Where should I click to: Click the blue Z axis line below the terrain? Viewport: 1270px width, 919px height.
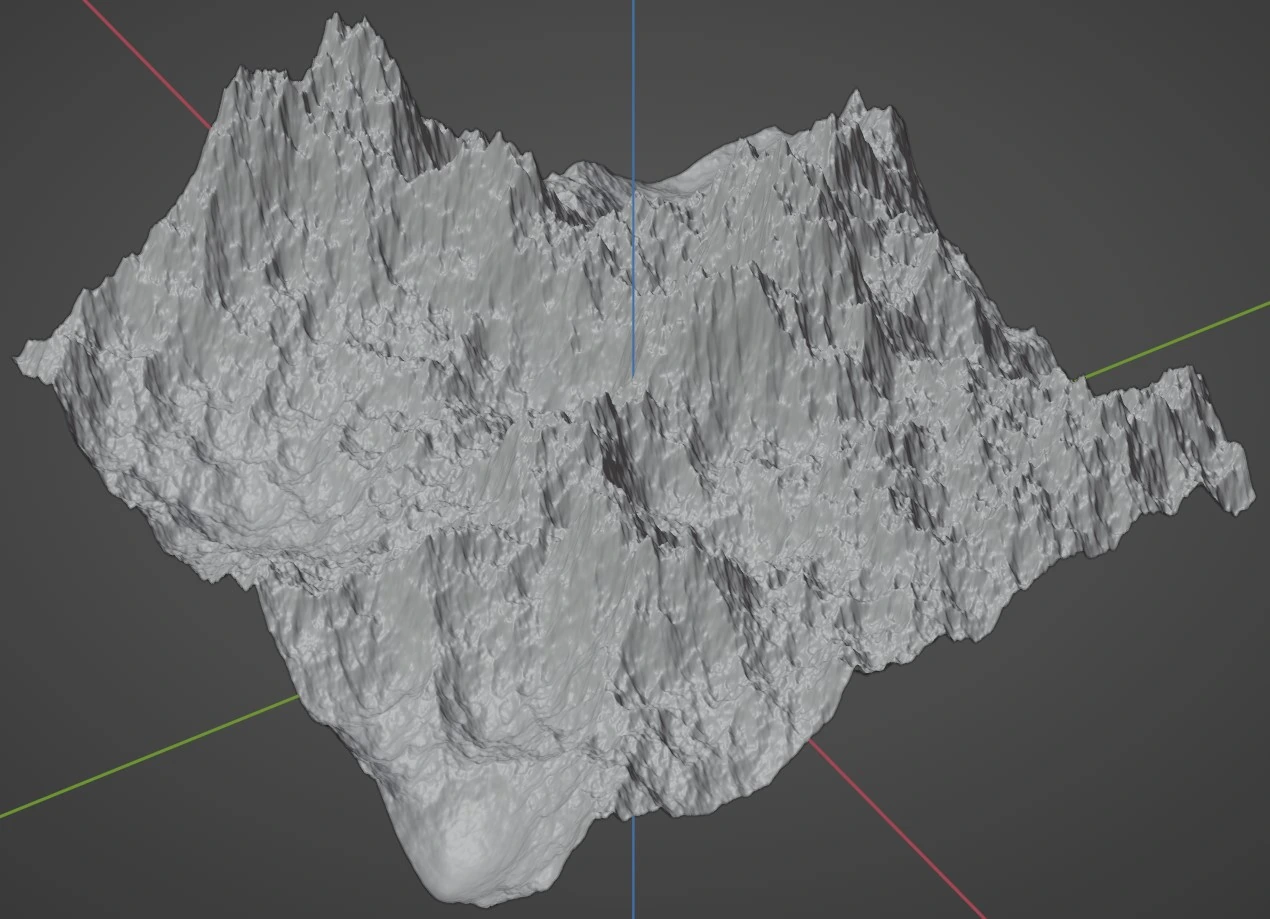point(633,868)
